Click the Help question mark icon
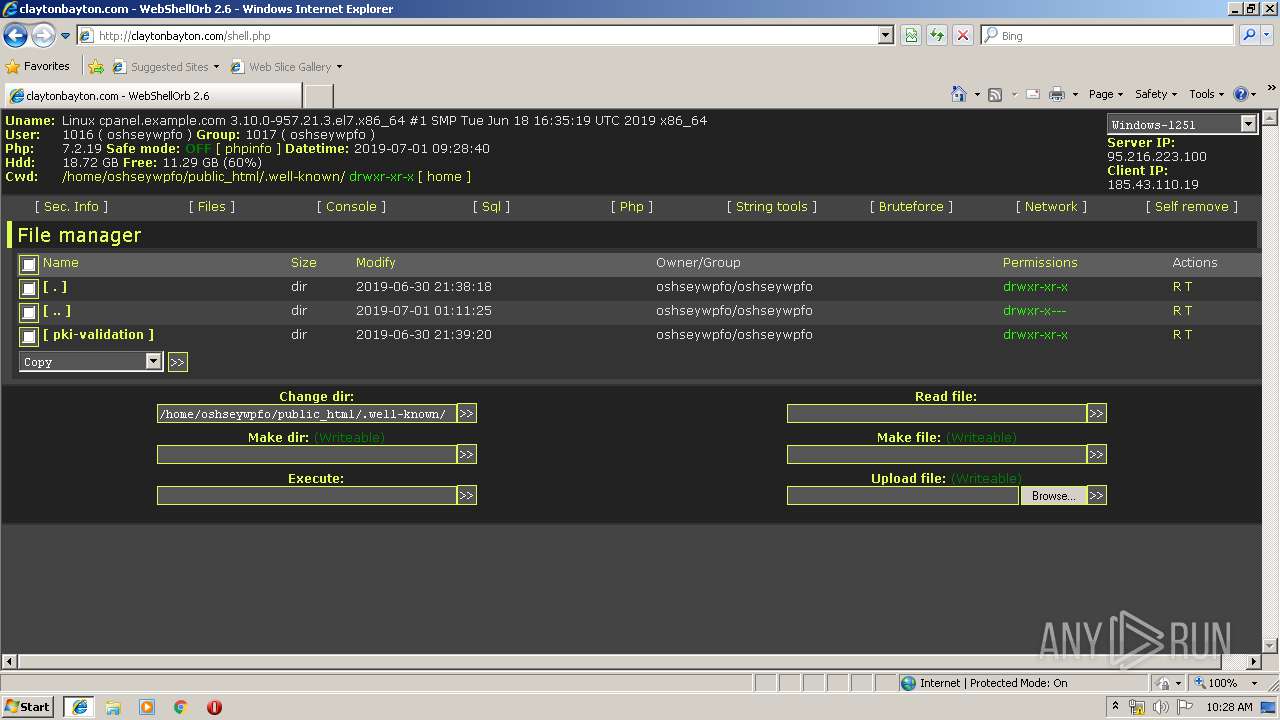 click(x=1241, y=94)
